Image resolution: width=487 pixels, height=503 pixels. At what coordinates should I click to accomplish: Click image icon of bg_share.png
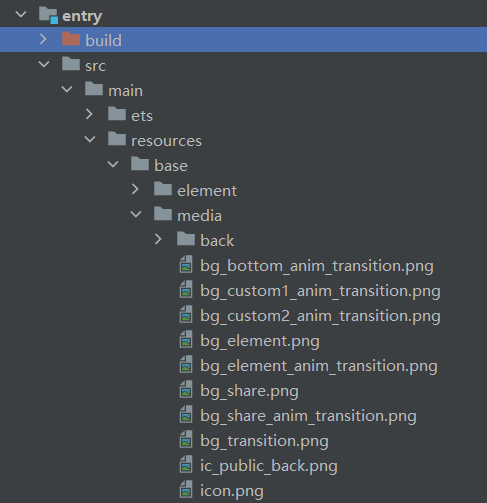[x=186, y=389]
